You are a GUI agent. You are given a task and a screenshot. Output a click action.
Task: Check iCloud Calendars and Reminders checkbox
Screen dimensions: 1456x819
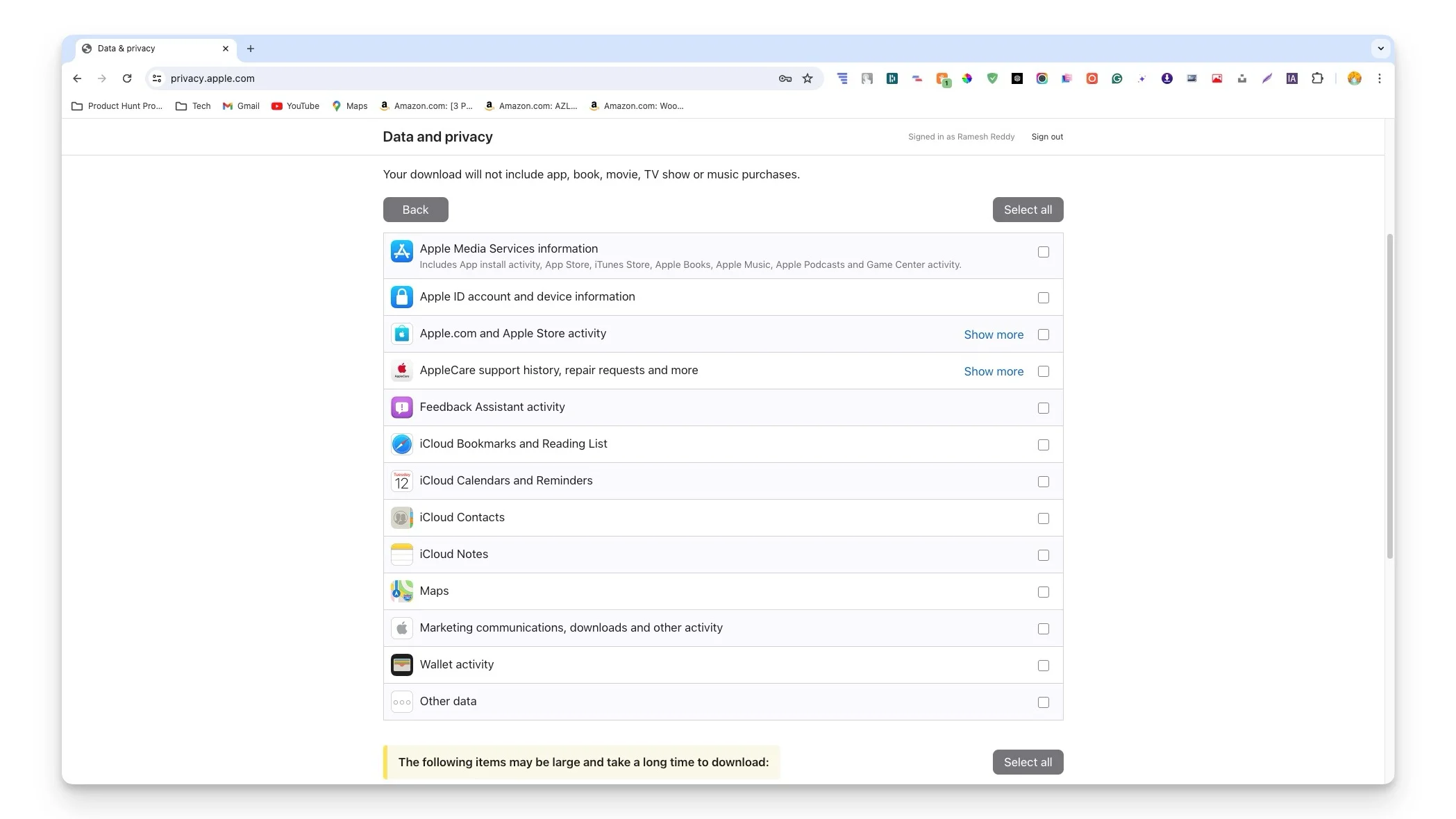click(x=1044, y=482)
